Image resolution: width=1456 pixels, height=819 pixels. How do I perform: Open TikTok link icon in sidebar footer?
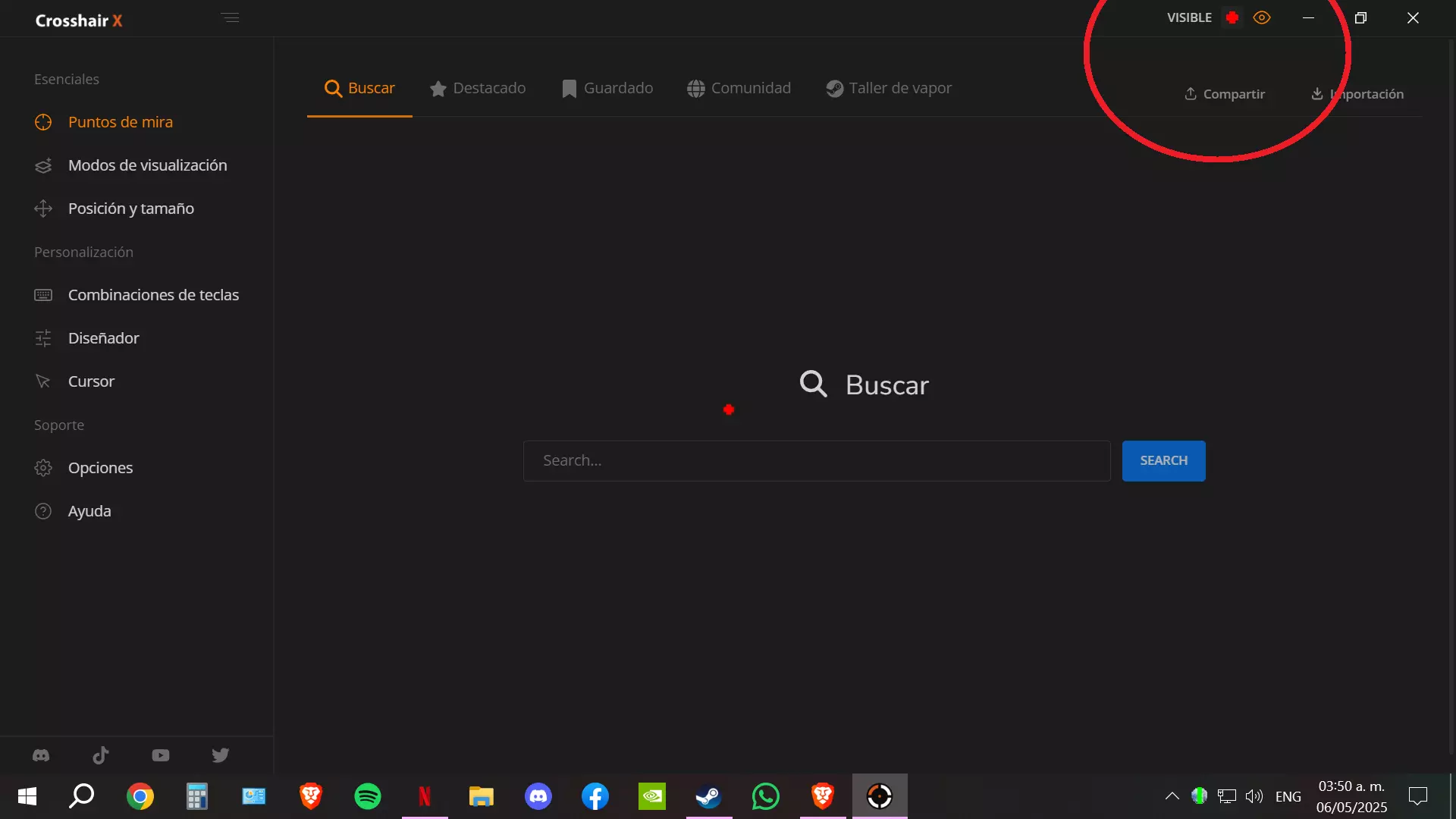(x=101, y=755)
